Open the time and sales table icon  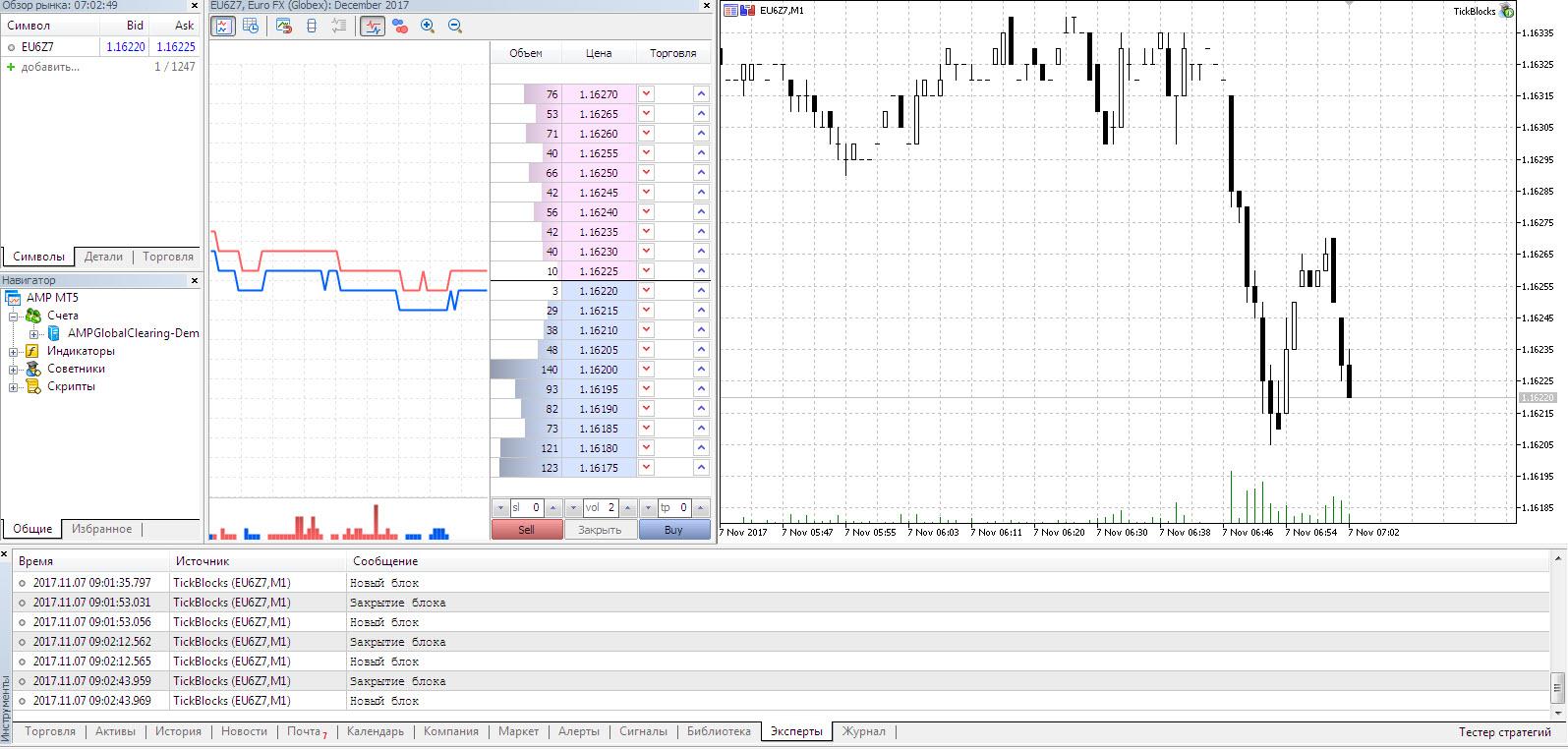click(251, 27)
